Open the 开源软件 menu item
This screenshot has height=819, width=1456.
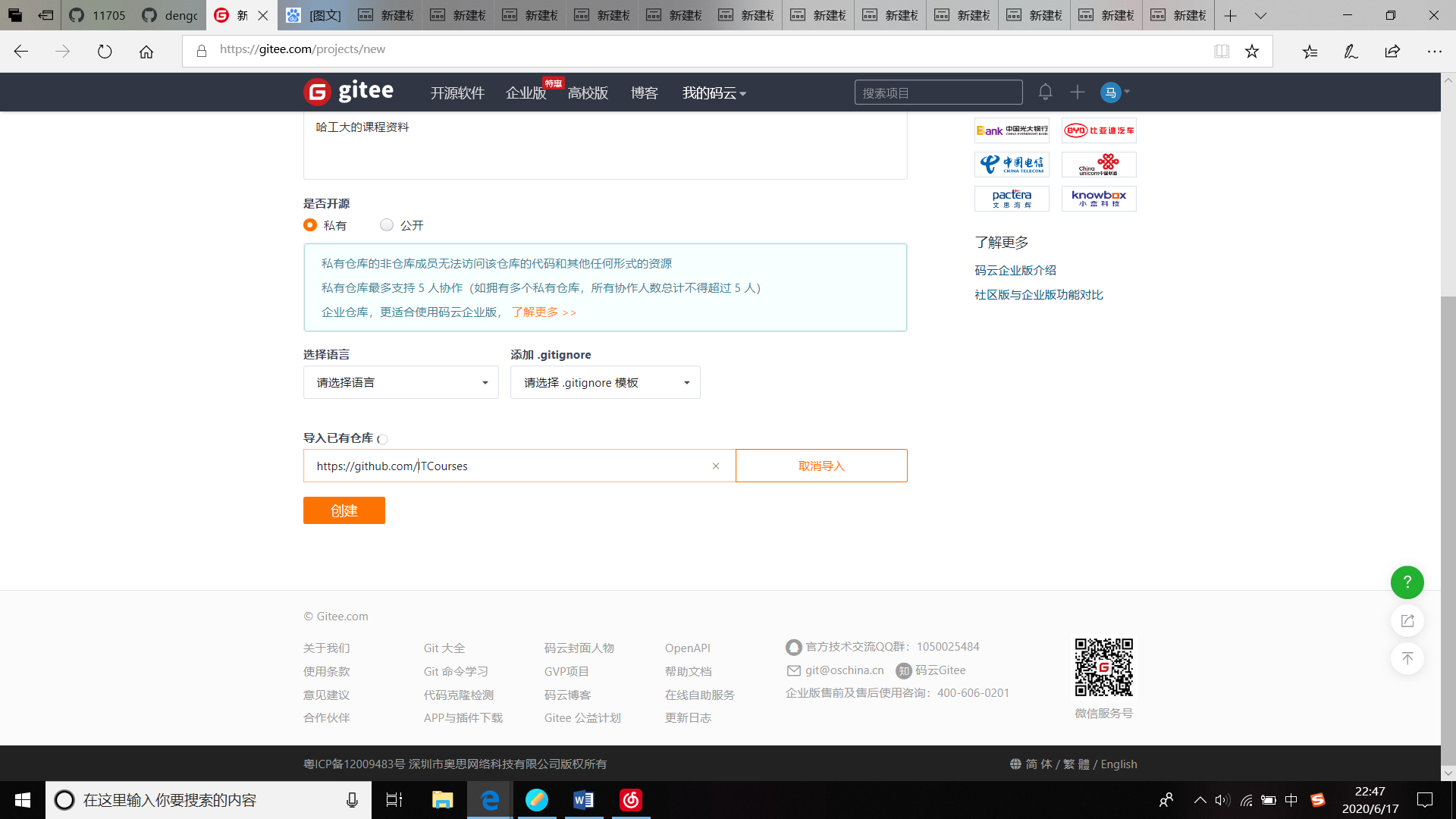(457, 93)
